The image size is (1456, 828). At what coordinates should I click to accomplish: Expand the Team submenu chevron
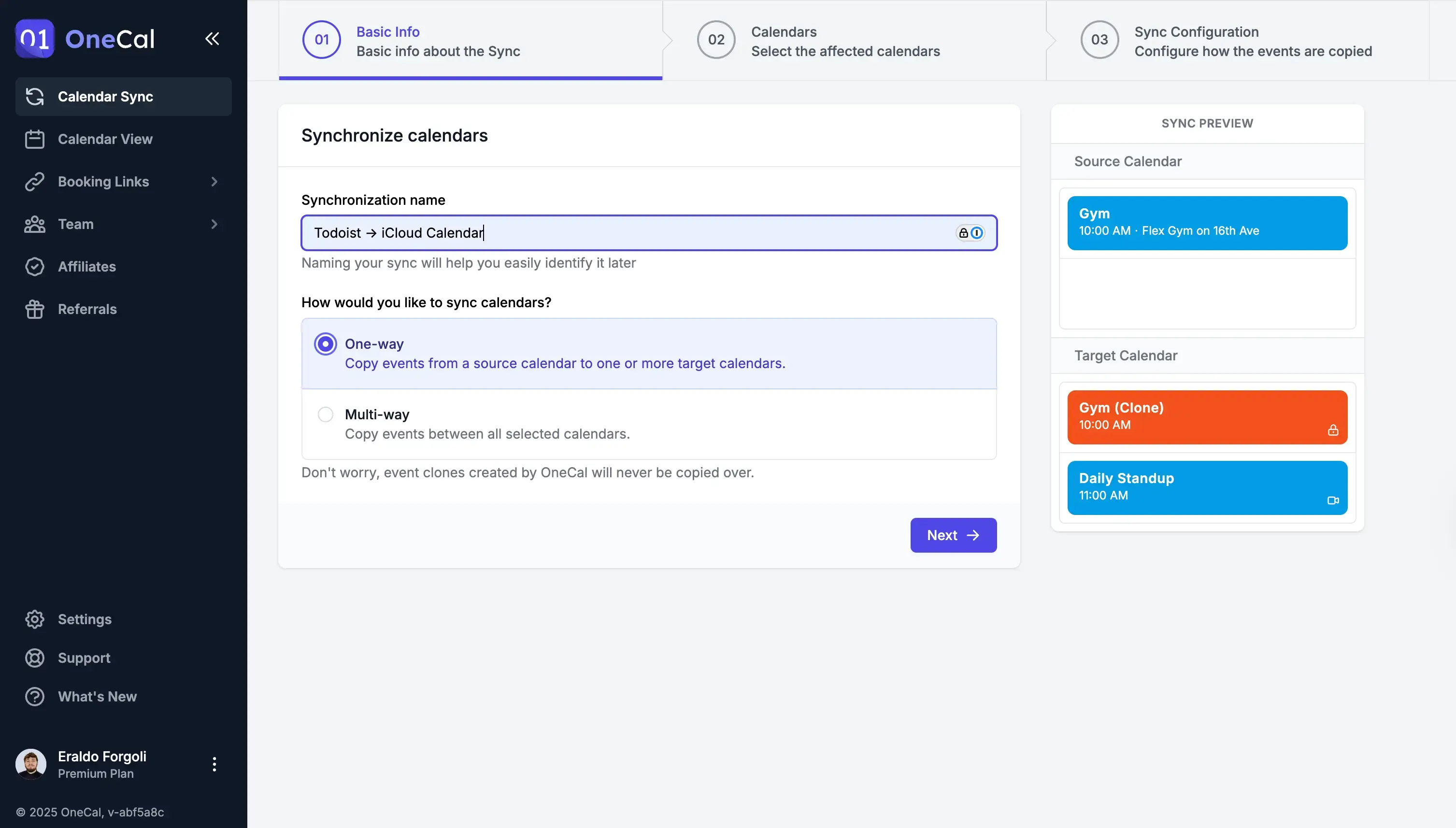(214, 225)
